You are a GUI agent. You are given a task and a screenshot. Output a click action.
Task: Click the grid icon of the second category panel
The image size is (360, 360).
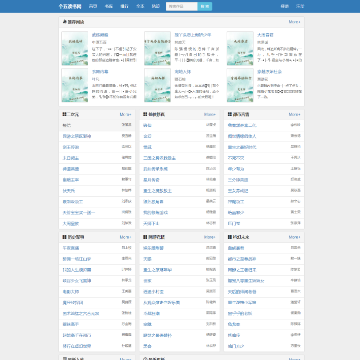click(145, 114)
